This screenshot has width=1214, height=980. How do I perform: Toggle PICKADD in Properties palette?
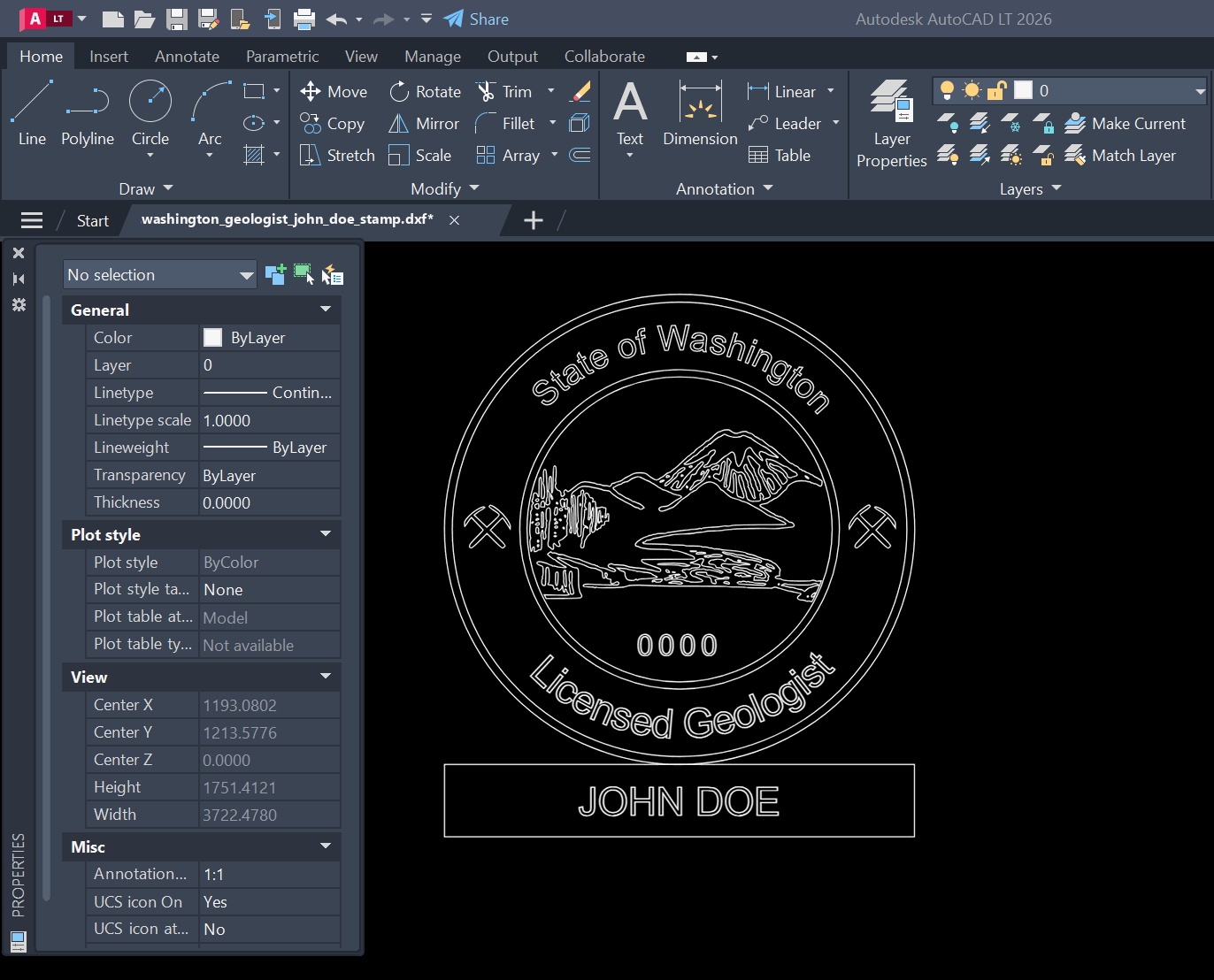pos(275,275)
